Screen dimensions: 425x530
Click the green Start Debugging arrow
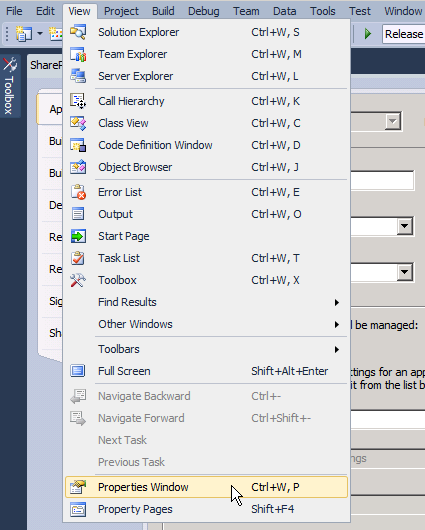[368, 34]
